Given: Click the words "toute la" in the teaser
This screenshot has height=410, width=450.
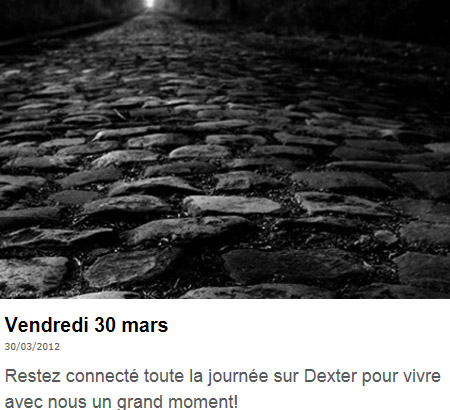Looking at the screenshot, I should (x=173, y=376).
